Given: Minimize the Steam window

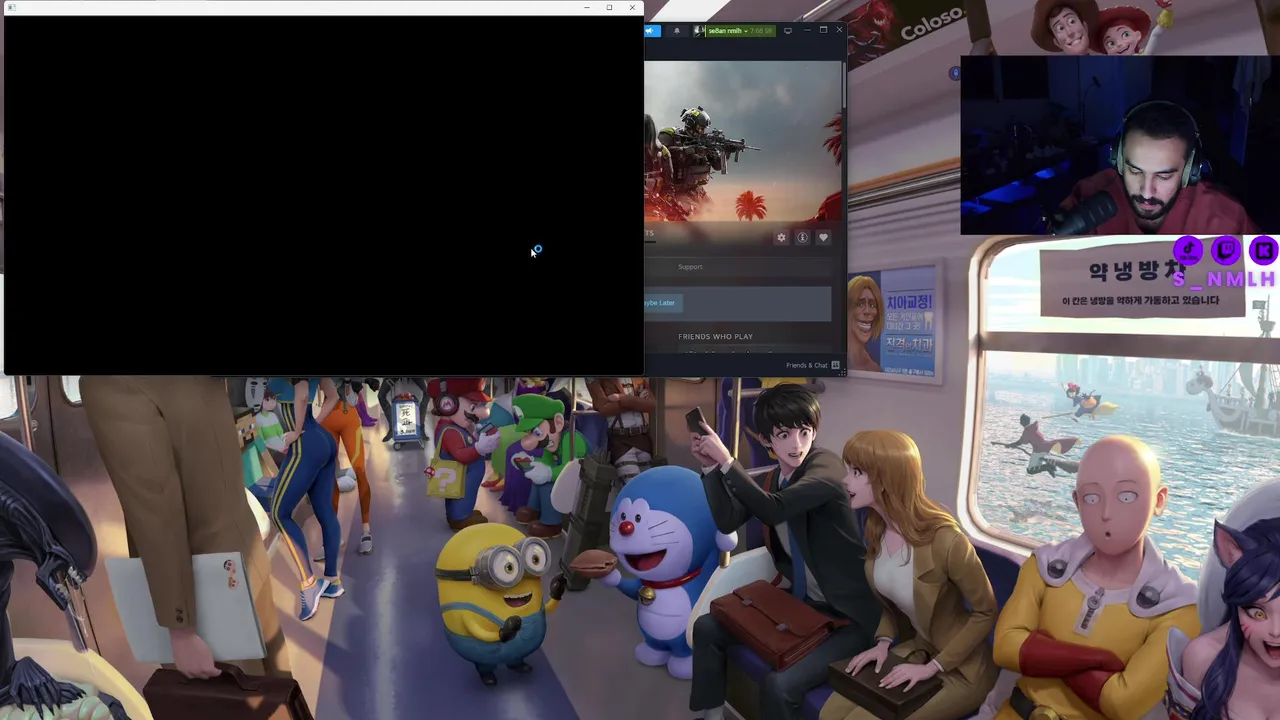Looking at the screenshot, I should tap(807, 31).
